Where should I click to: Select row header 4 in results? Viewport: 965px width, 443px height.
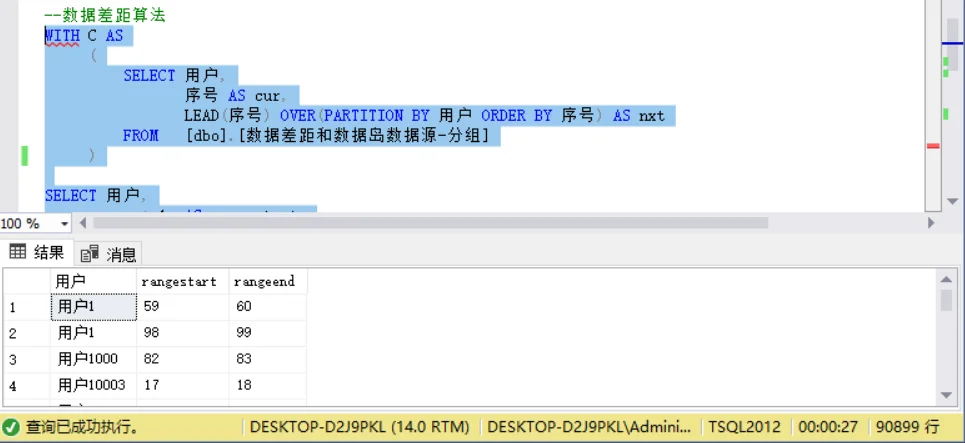(26, 386)
